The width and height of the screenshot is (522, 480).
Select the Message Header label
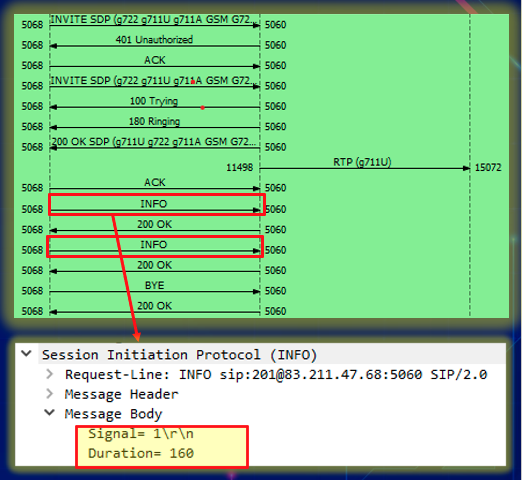click(121, 394)
